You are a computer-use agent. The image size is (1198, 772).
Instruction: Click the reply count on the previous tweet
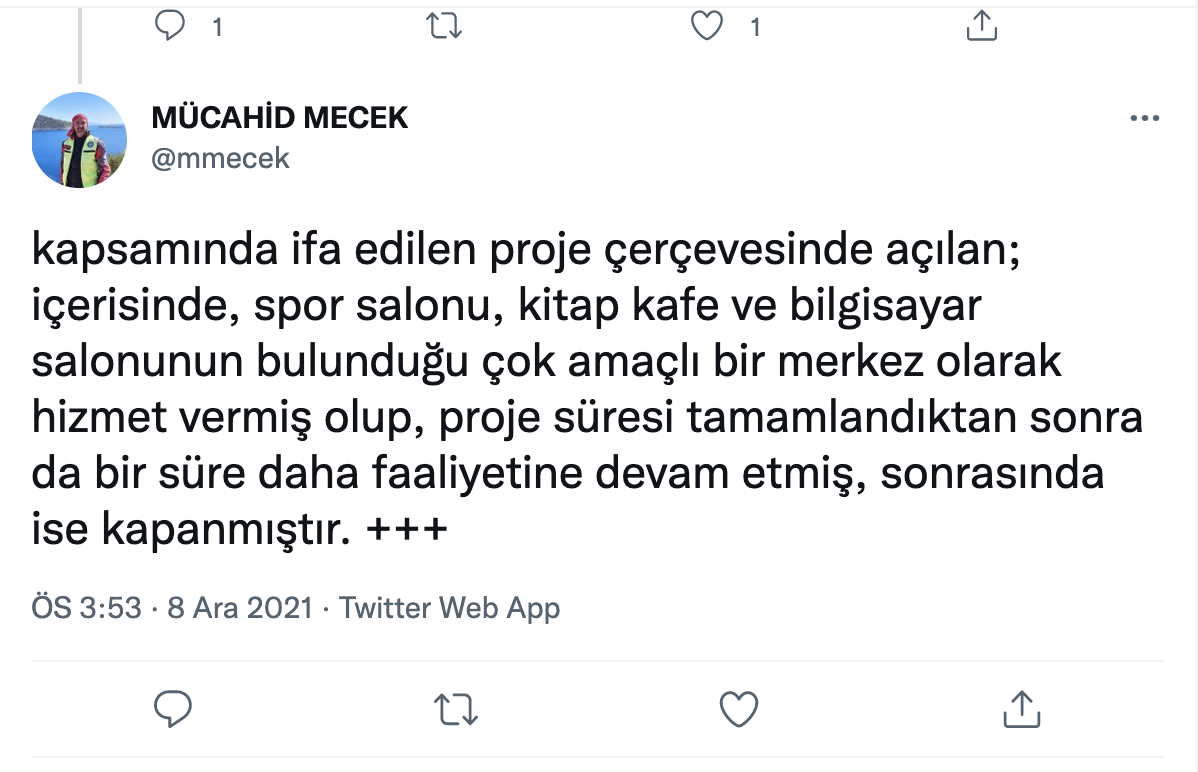(216, 28)
